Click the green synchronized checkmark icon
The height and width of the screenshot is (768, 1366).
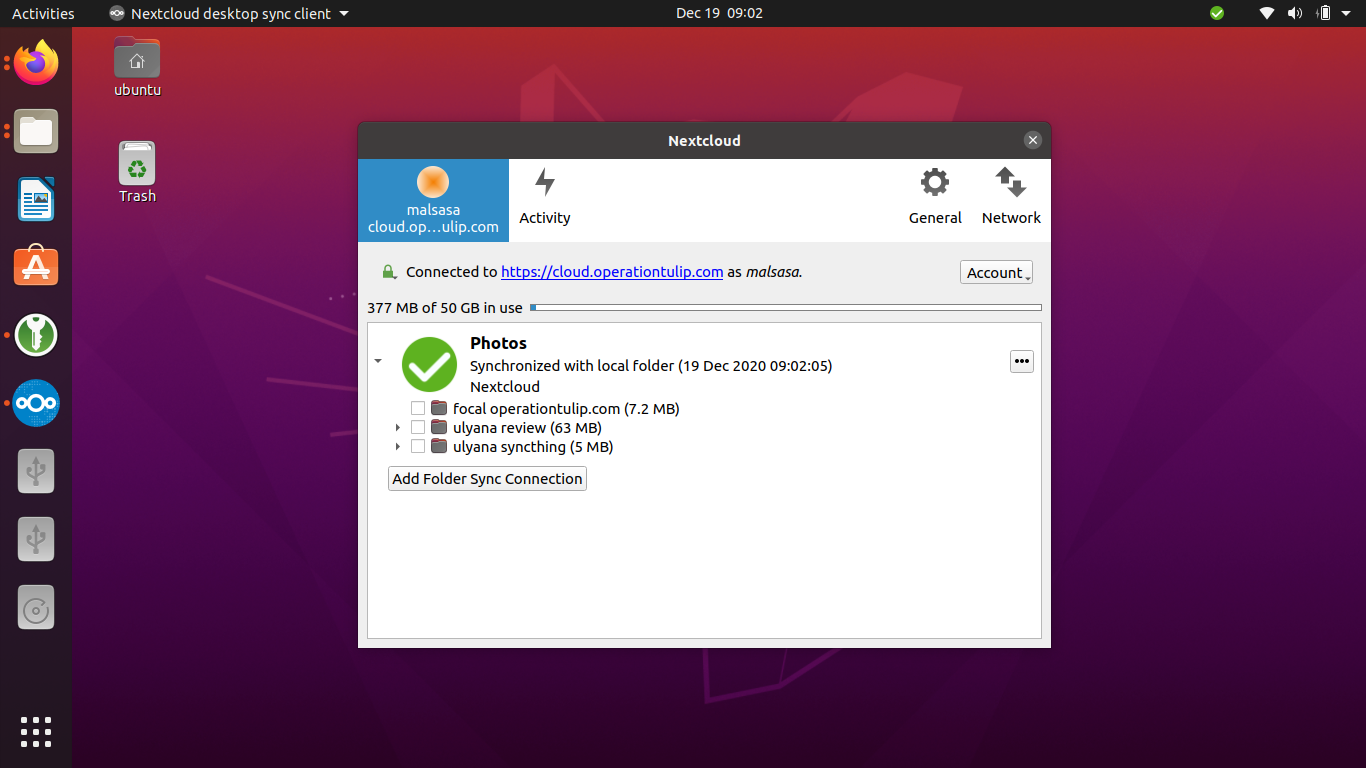429,364
